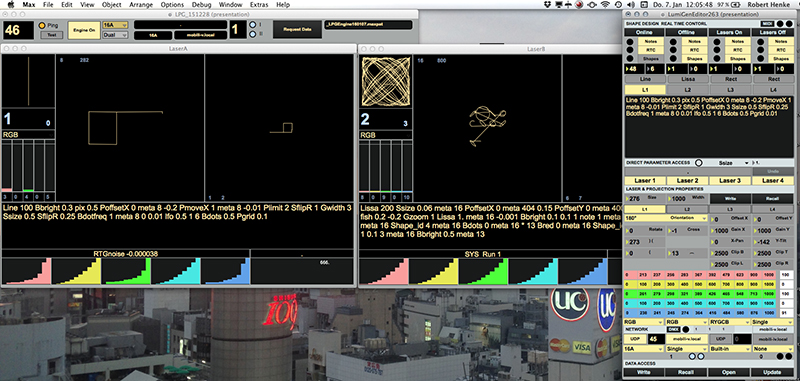Open the Object menu
The image size is (800, 381).
111,5
